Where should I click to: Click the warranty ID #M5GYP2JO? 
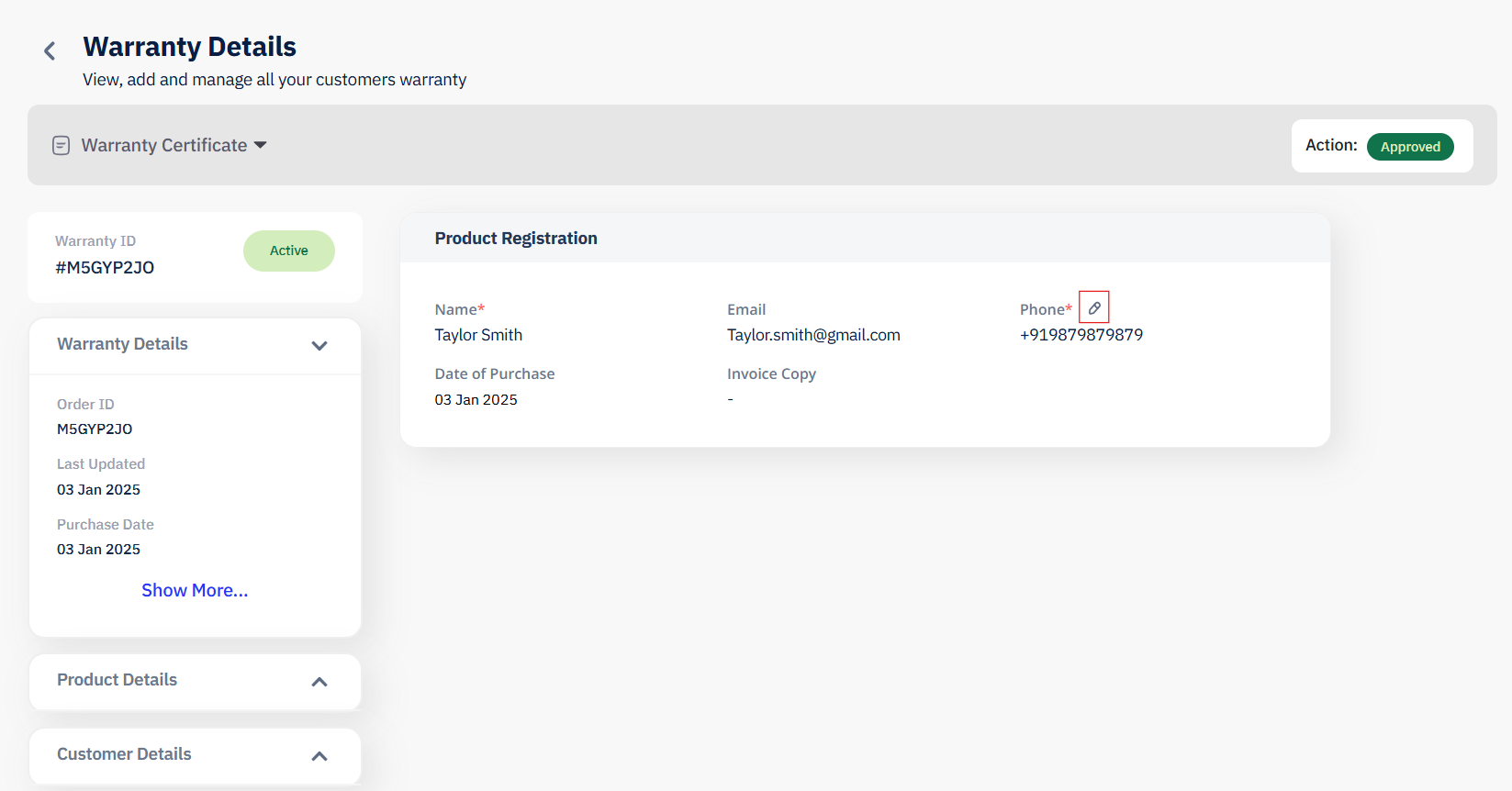(x=105, y=268)
